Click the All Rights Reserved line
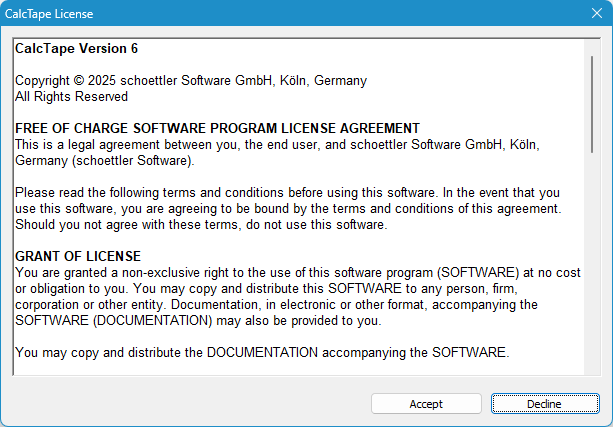 pos(71,97)
